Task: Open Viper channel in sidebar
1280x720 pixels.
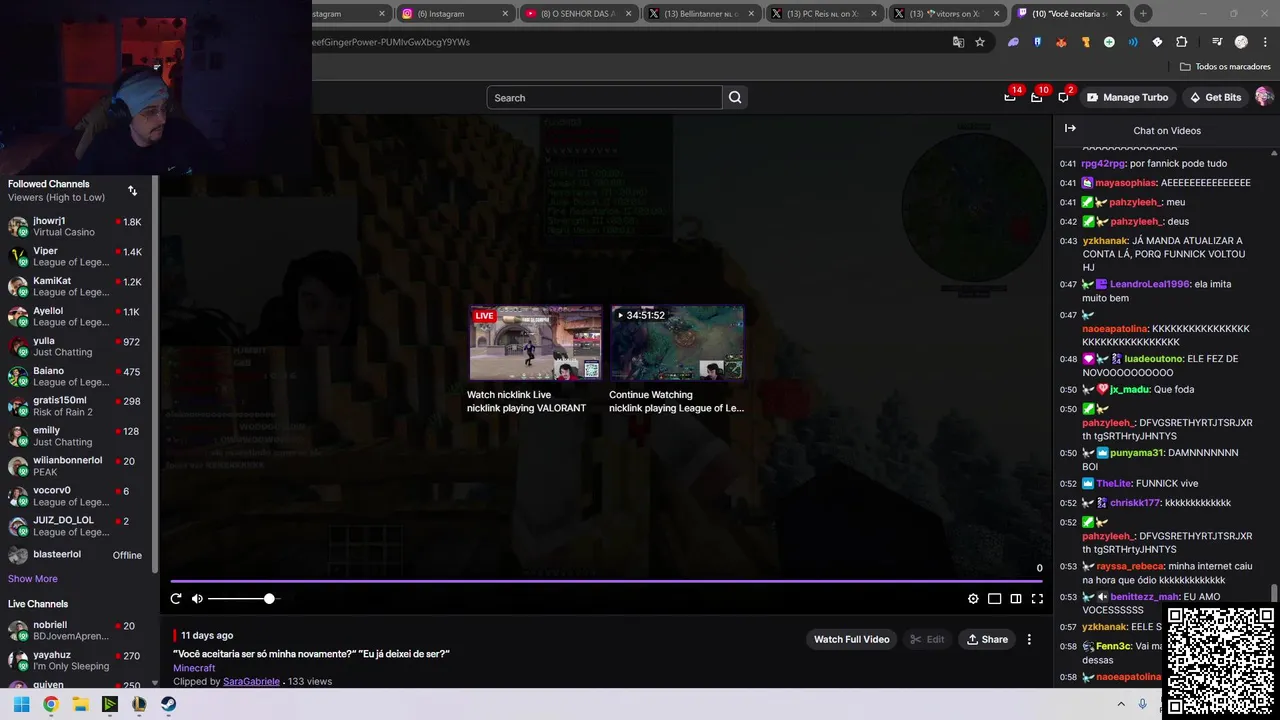Action: [x=76, y=256]
